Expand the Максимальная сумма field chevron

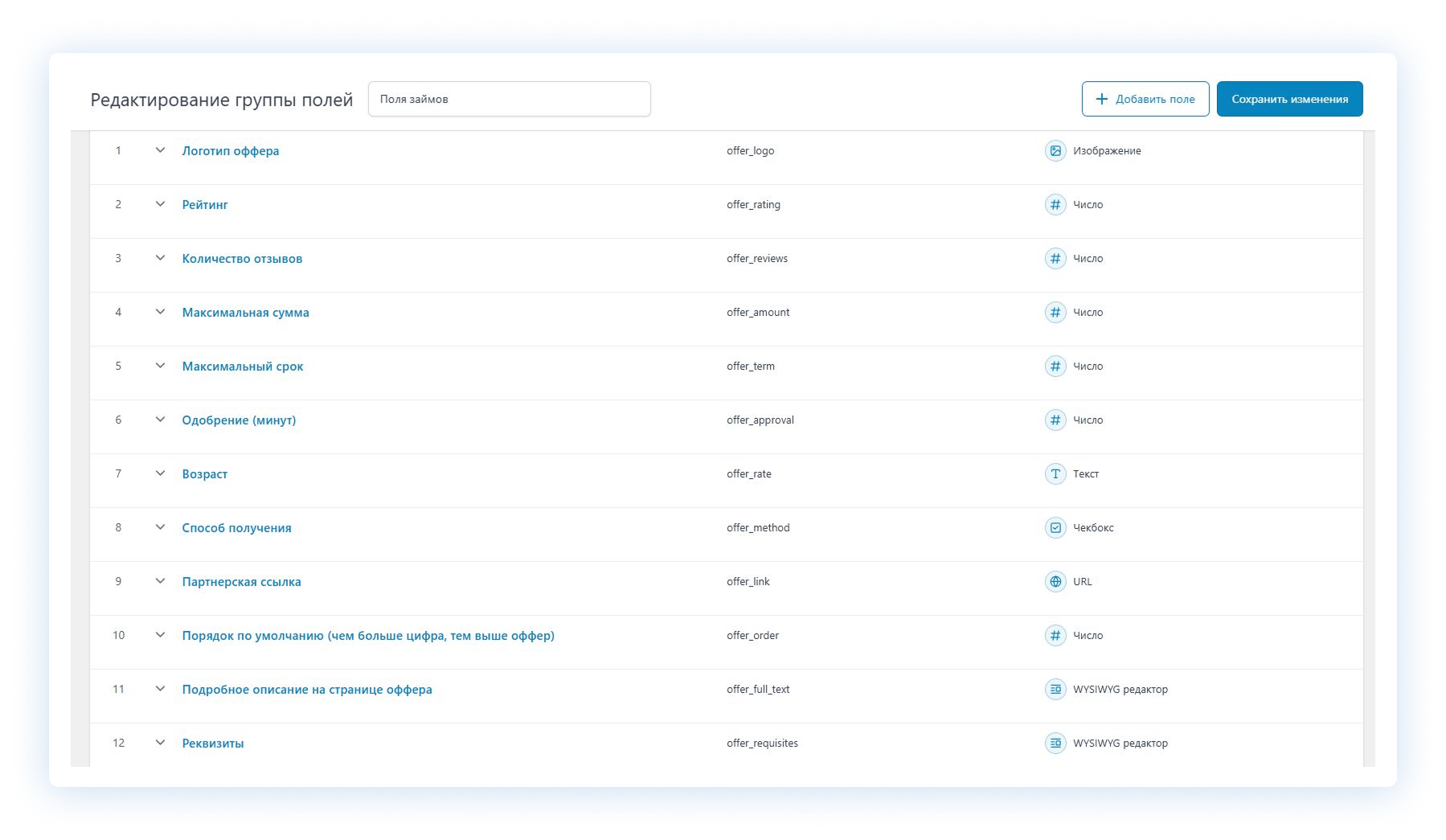tap(160, 312)
